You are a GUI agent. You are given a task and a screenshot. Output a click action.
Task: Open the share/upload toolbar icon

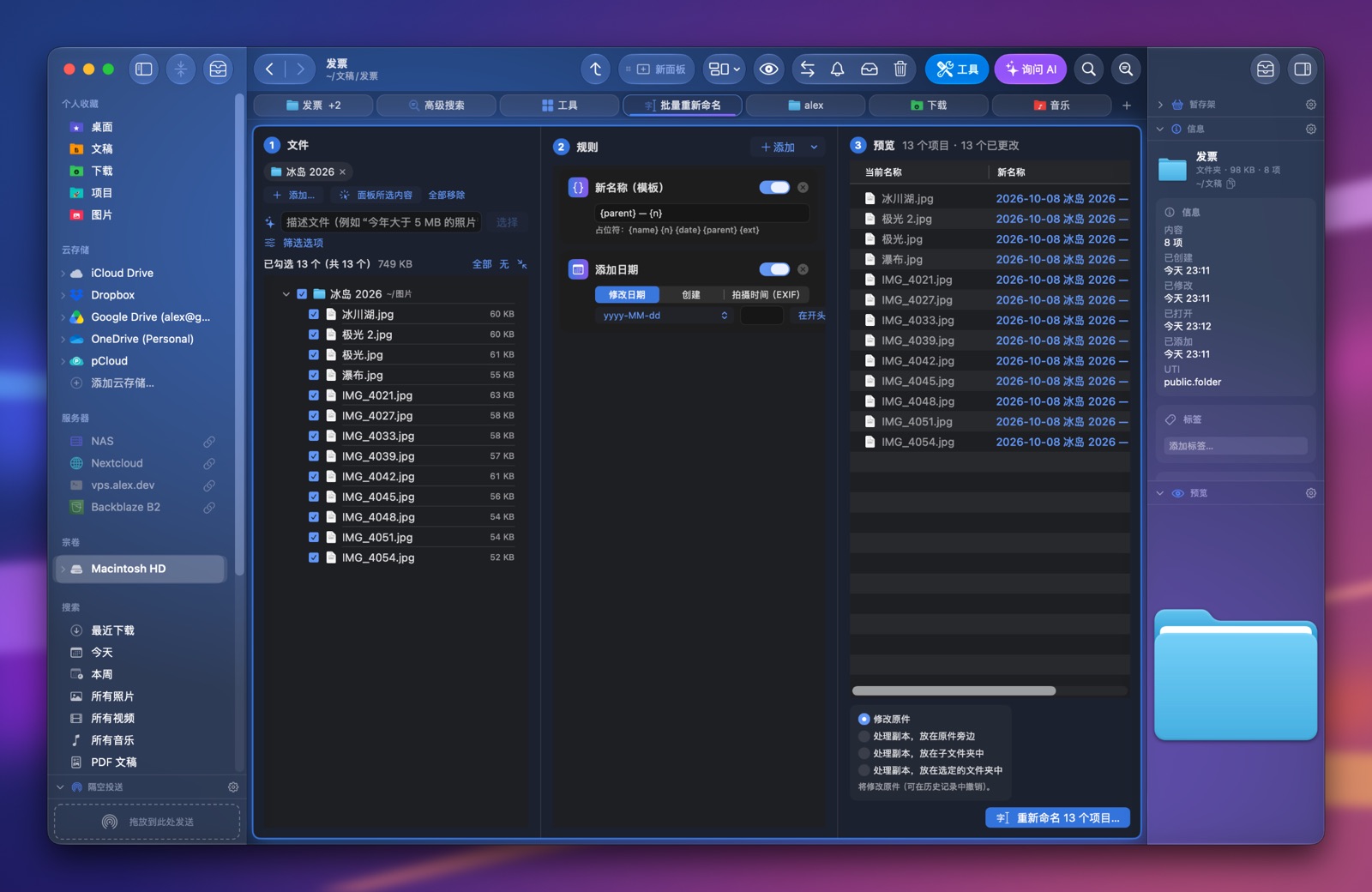pos(596,69)
